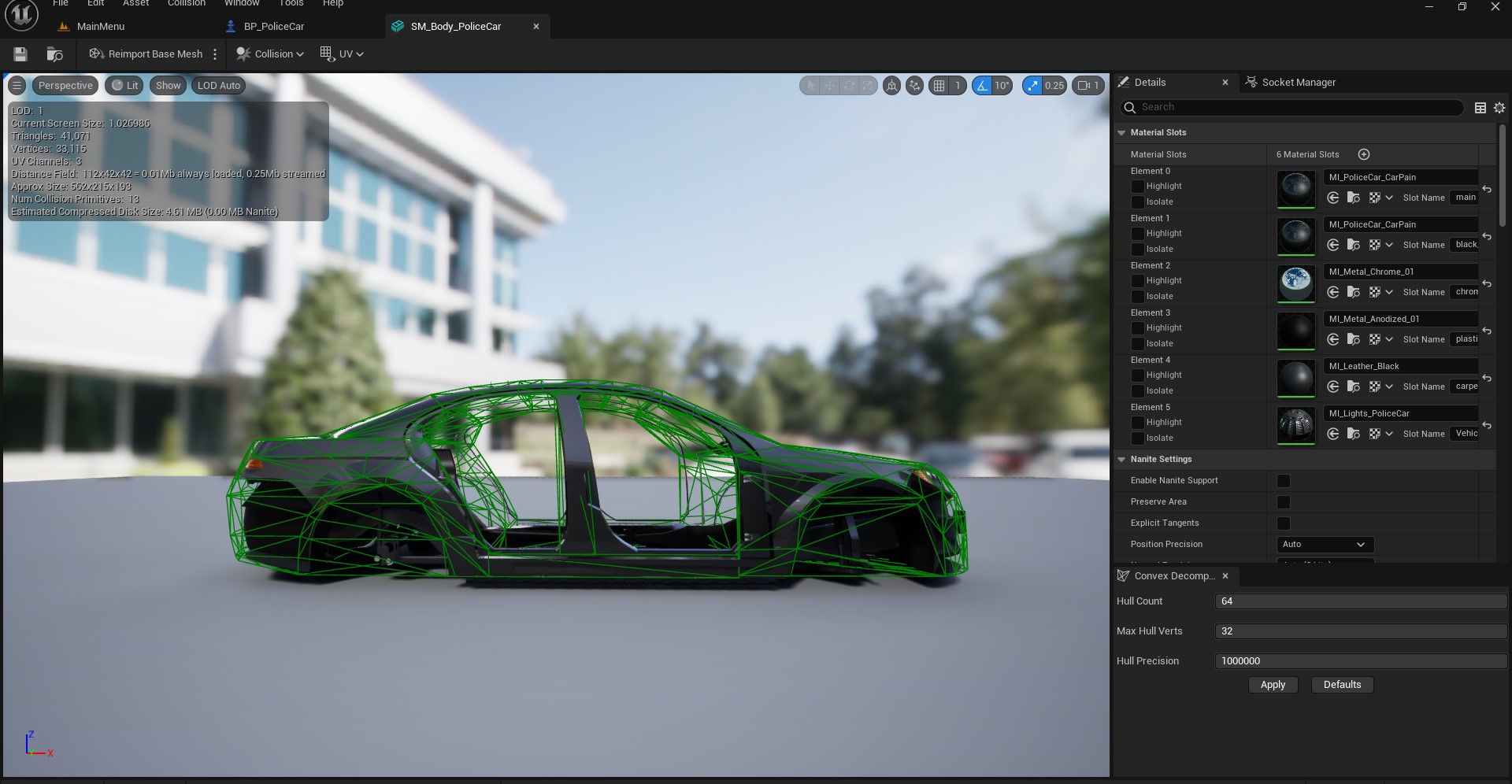Switch to the BP_PoliceCar tab
Viewport: 1512px width, 784px height.
click(x=273, y=27)
